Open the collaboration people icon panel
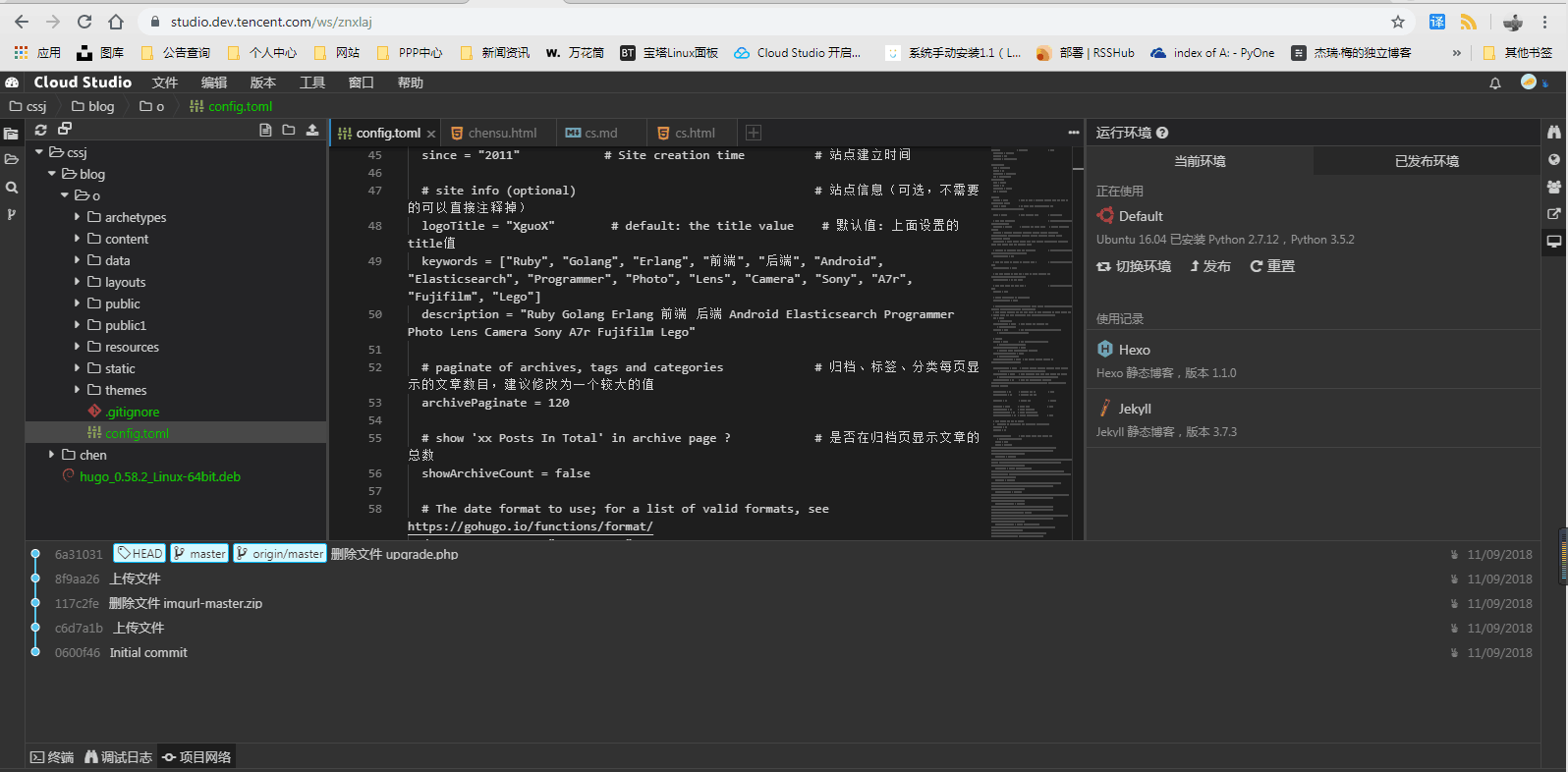The width and height of the screenshot is (1568, 772). coord(1553,187)
